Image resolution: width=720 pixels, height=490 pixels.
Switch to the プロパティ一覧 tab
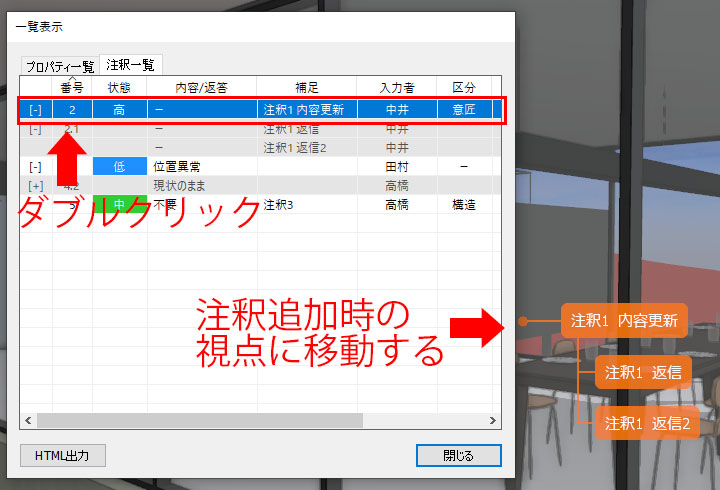pyautogui.click(x=60, y=66)
